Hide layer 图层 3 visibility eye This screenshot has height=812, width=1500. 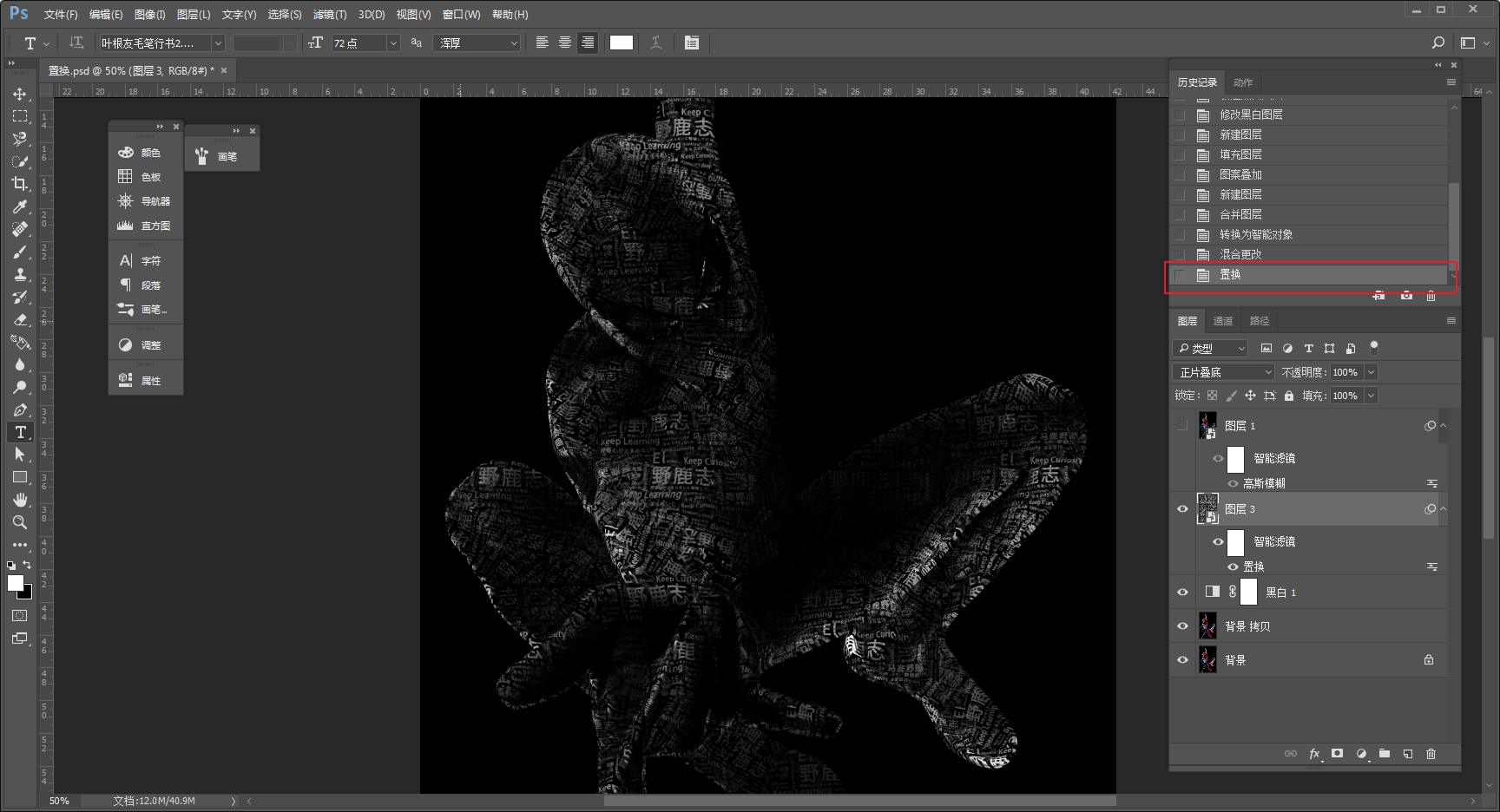pos(1182,509)
